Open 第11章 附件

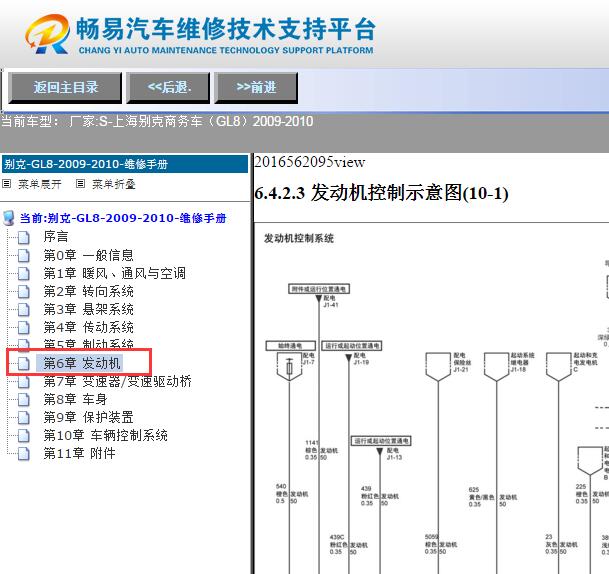79,453
